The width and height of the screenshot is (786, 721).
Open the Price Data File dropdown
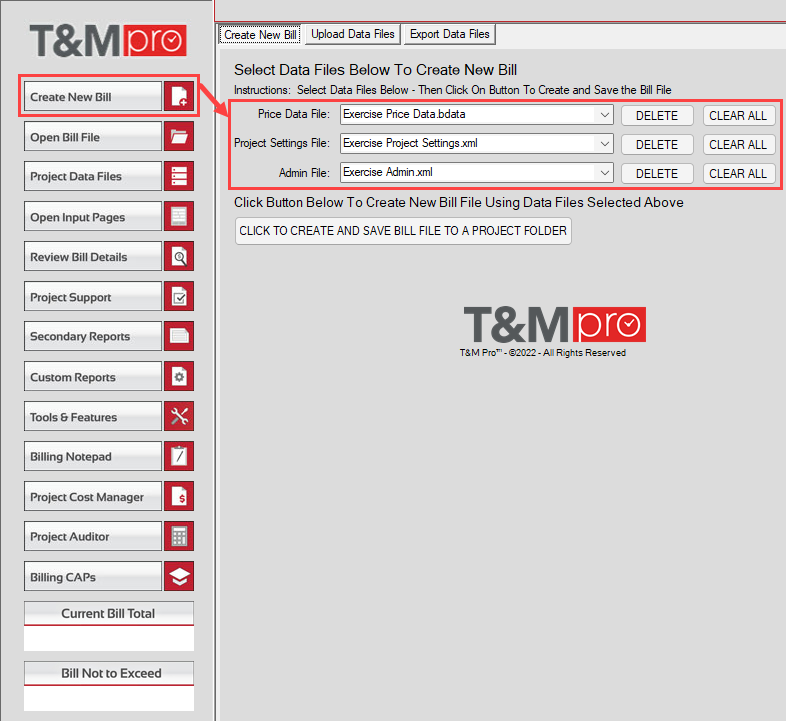click(x=605, y=115)
